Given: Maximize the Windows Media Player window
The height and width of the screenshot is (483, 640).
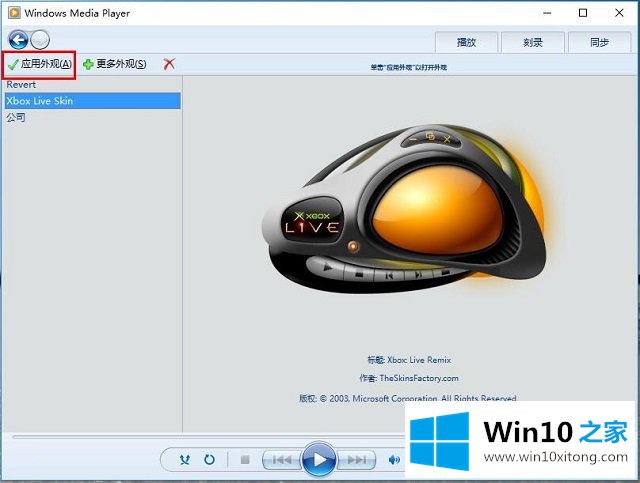Looking at the screenshot, I should (583, 13).
